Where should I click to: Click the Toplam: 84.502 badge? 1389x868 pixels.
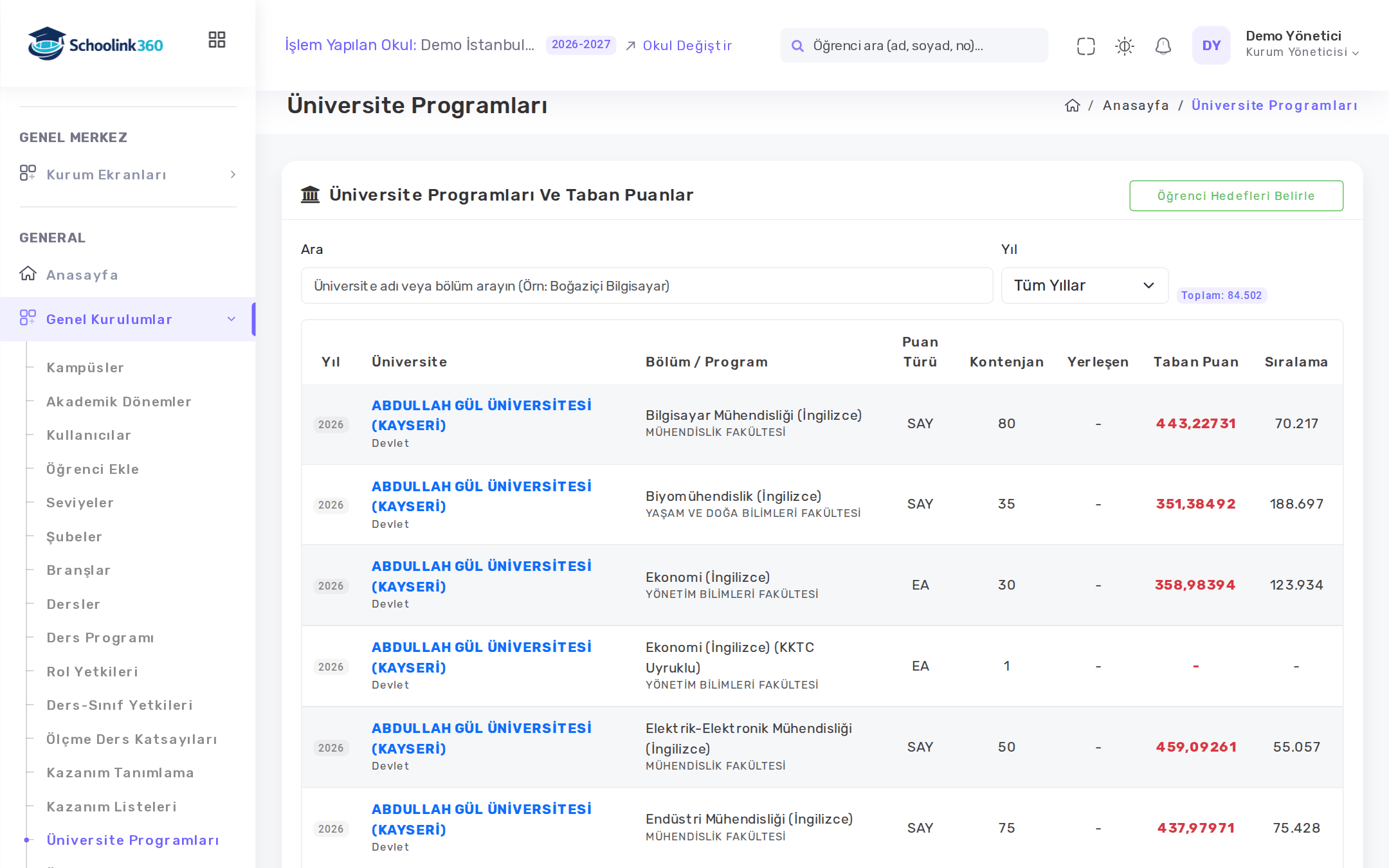click(1221, 295)
